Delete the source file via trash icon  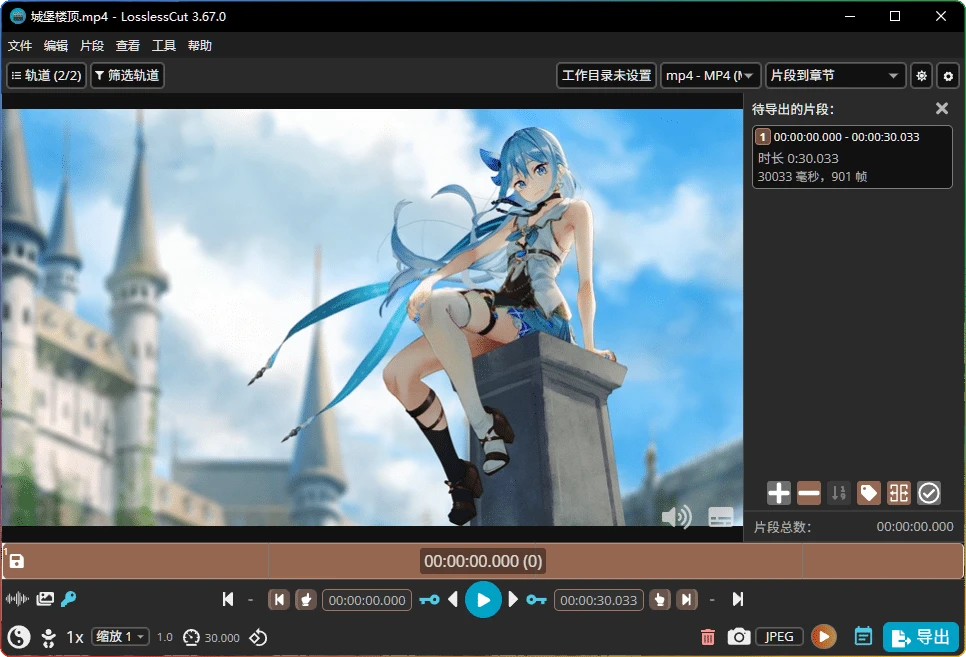(x=708, y=637)
